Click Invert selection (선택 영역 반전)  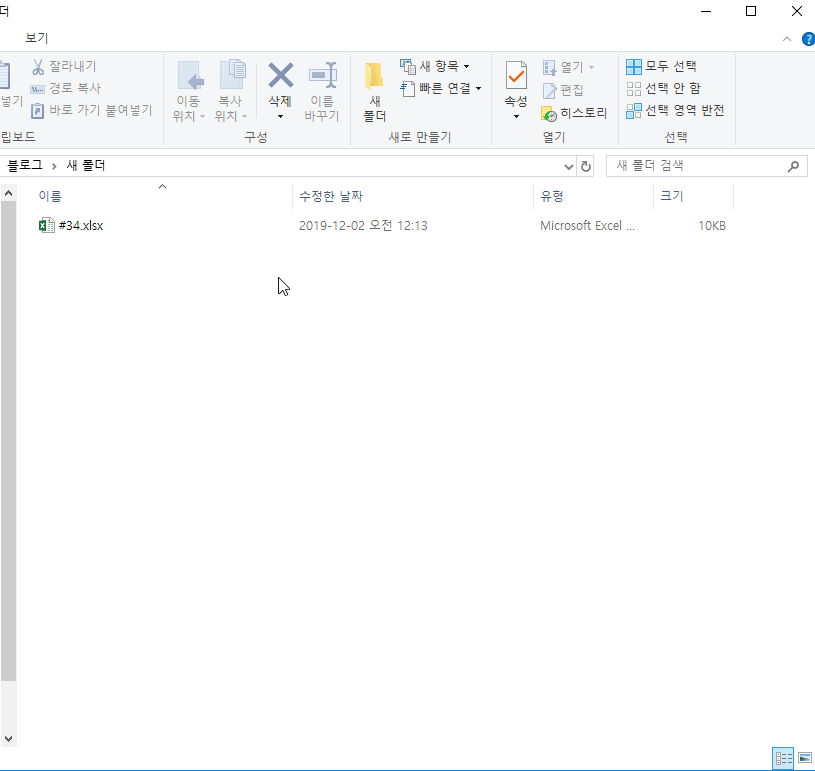click(675, 110)
